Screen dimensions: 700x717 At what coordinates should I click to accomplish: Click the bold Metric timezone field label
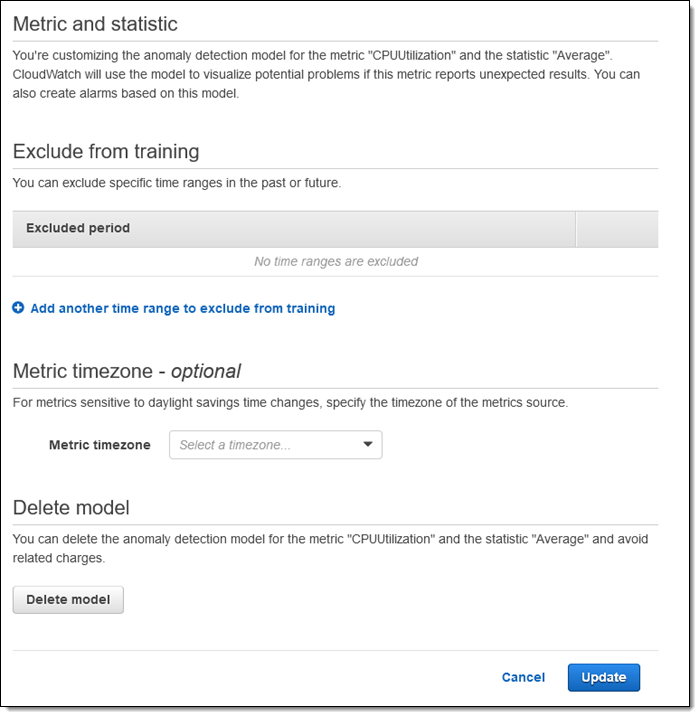(99, 445)
